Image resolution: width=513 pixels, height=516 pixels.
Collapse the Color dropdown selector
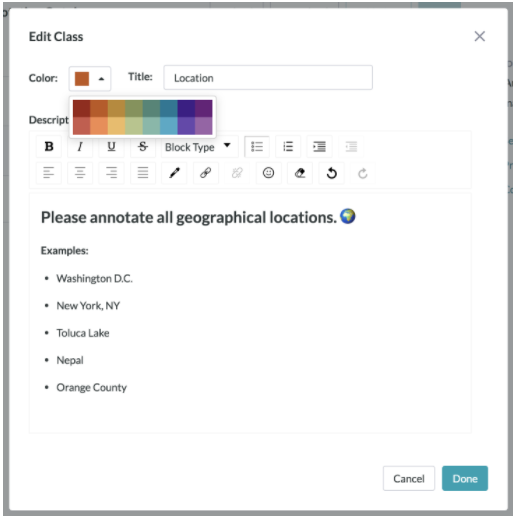(90, 79)
